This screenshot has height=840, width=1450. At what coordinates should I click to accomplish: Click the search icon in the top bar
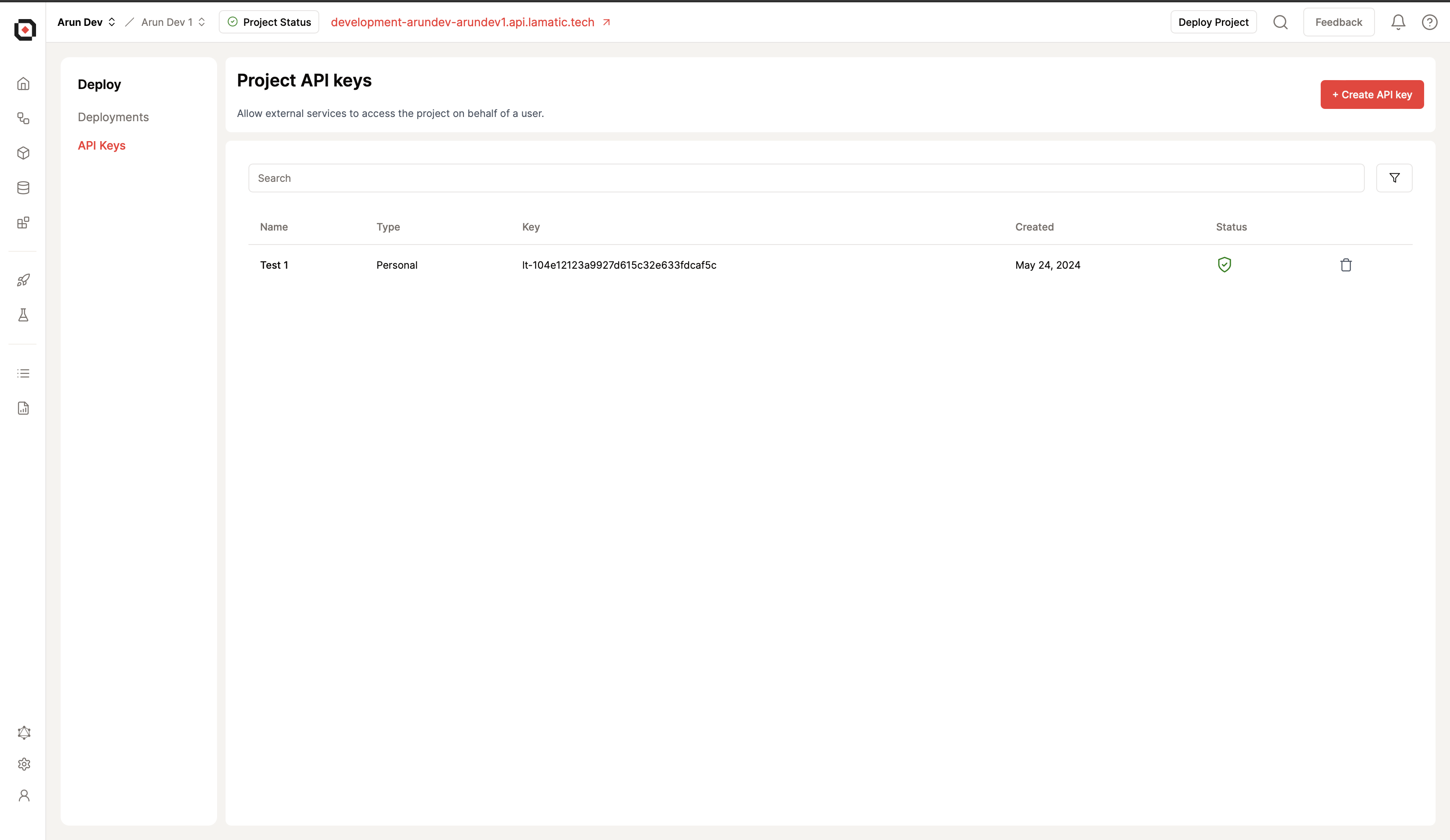click(x=1281, y=22)
